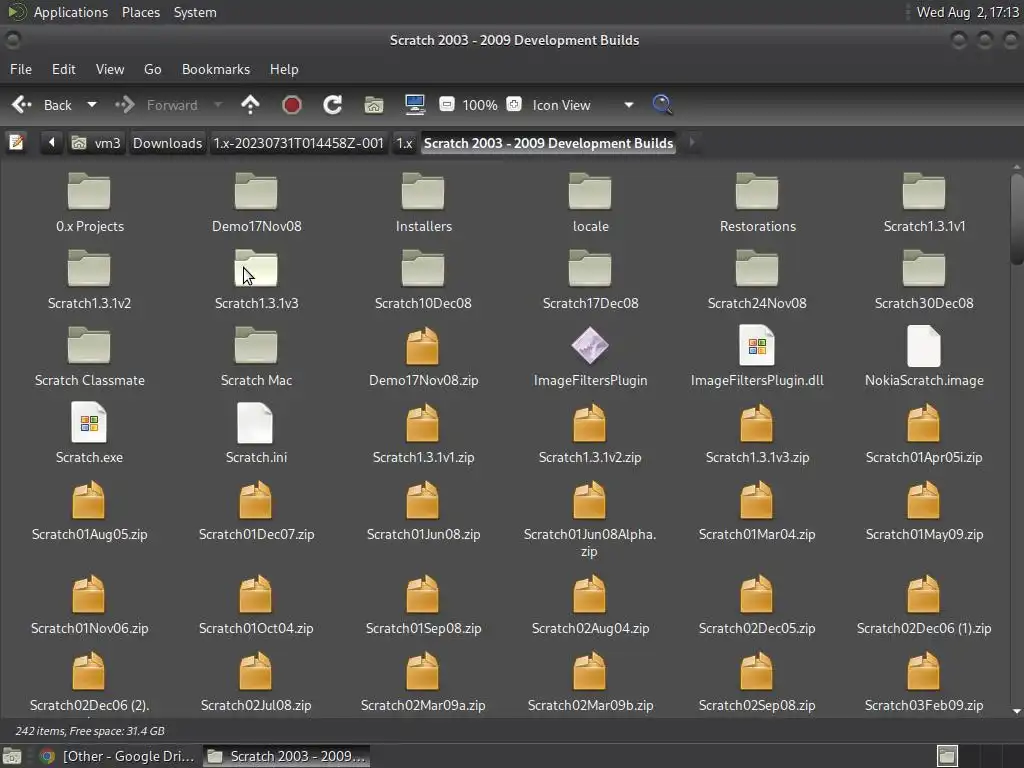Image resolution: width=1024 pixels, height=768 pixels.
Task: Select the Scratch01Apr05i.zip archive
Action: tap(924, 434)
